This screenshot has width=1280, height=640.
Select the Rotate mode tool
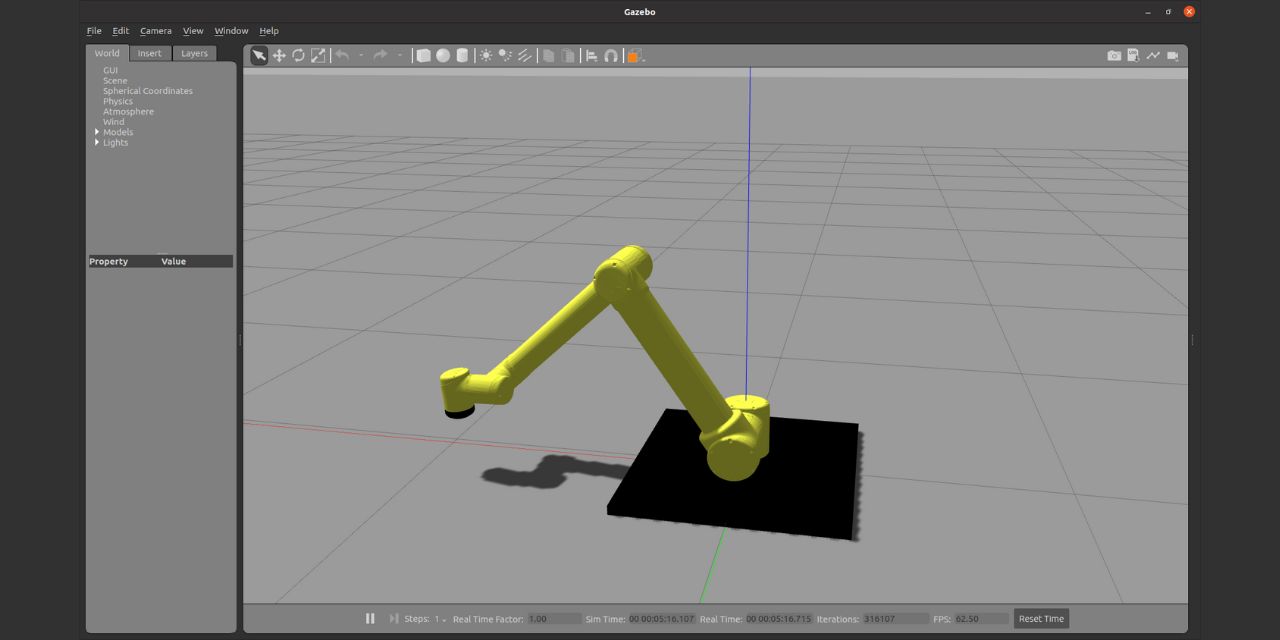299,55
